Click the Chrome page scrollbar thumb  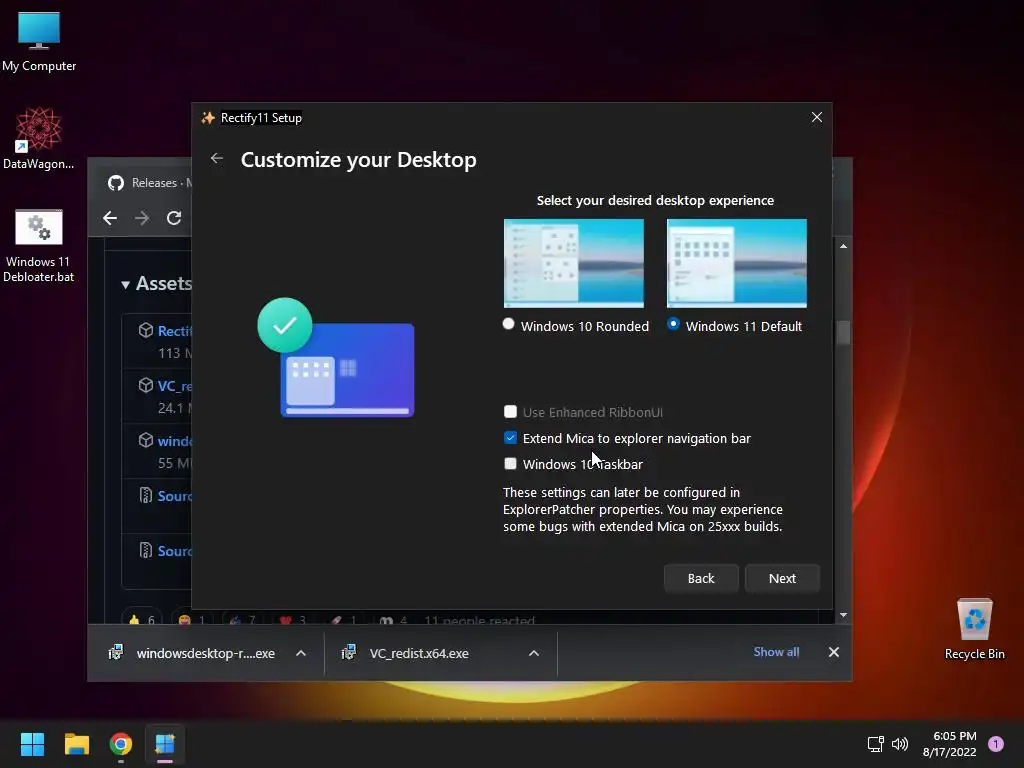[x=843, y=332]
